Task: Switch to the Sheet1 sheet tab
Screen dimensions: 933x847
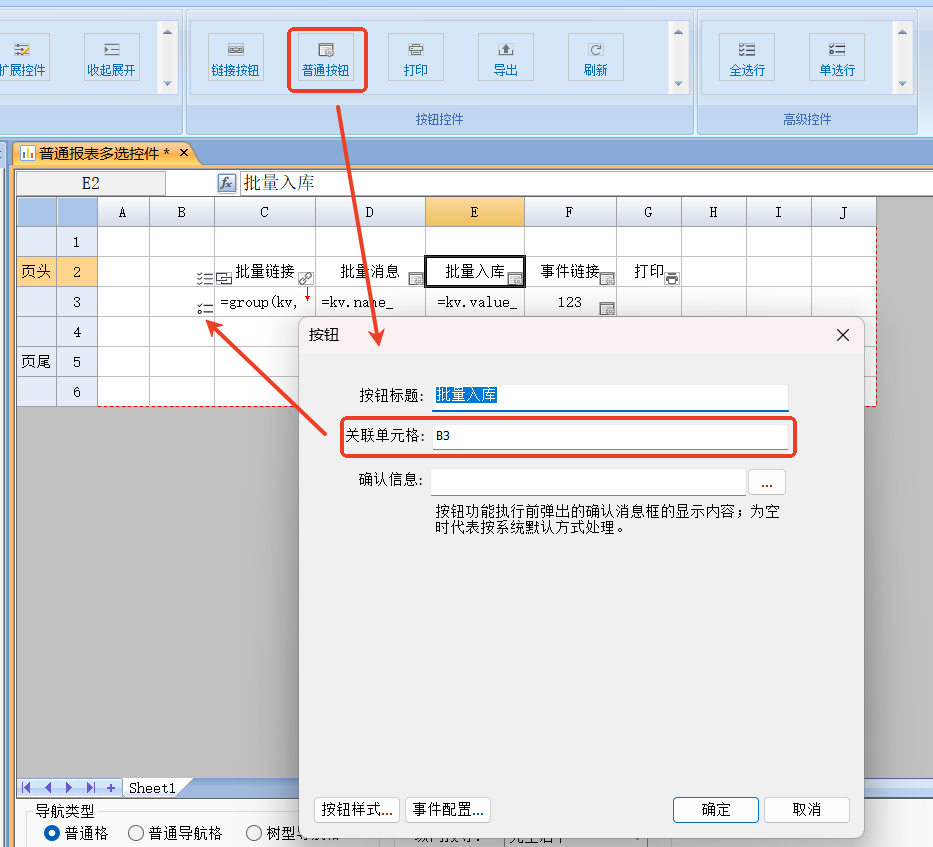Action: (152, 788)
